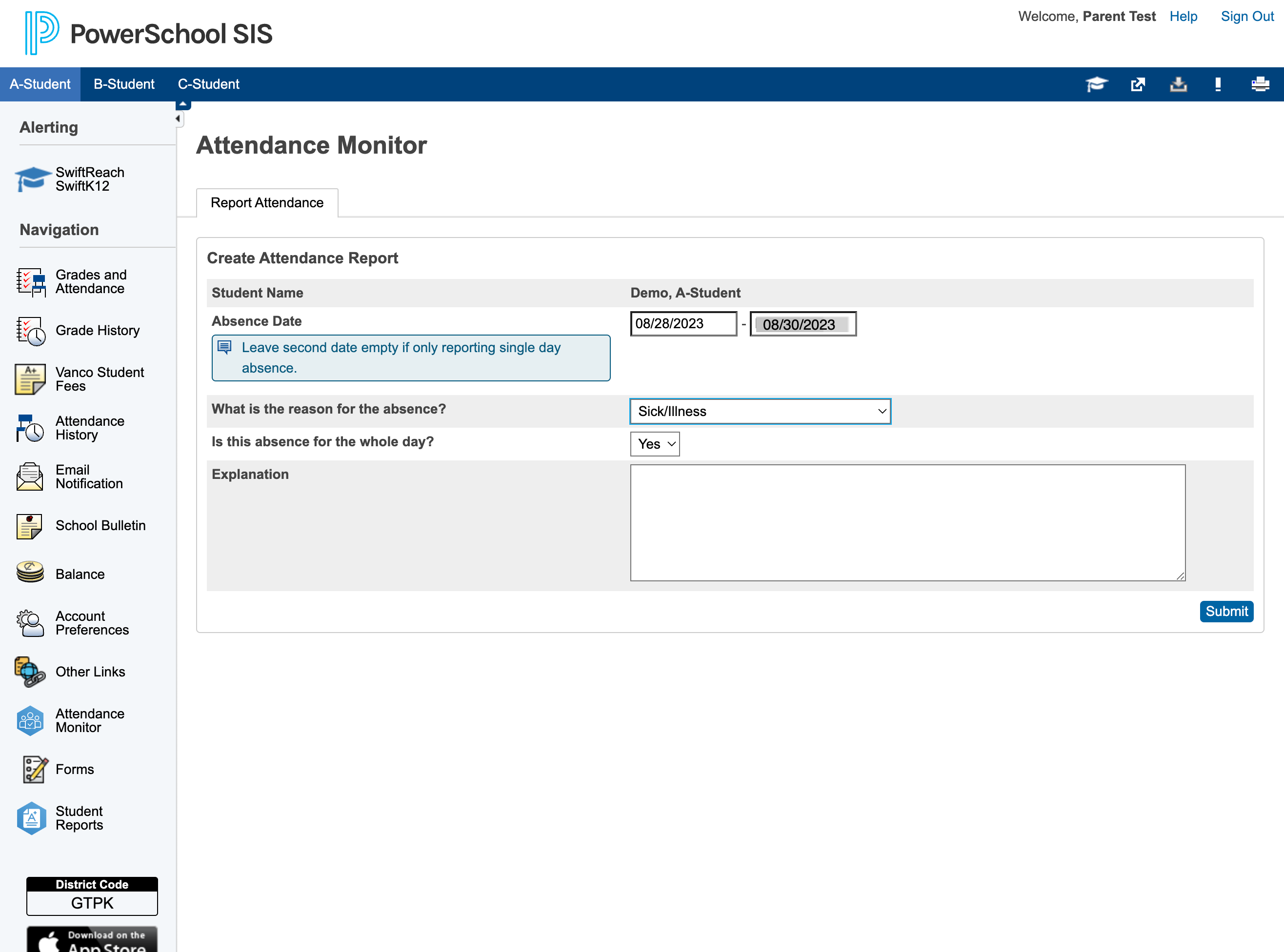
Task: Click the PowerSchool SIS logo
Action: click(x=149, y=34)
